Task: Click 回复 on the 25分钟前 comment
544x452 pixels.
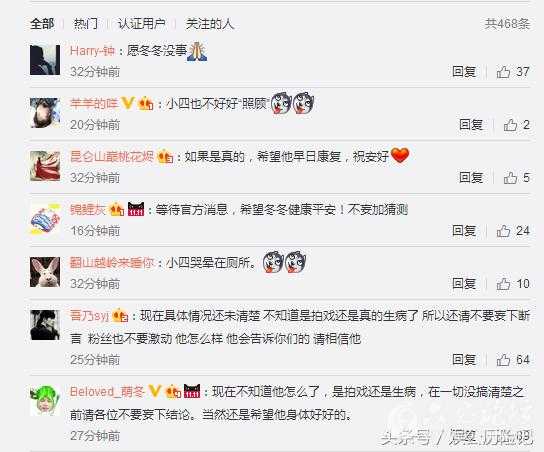Action: pyautogui.click(x=464, y=360)
